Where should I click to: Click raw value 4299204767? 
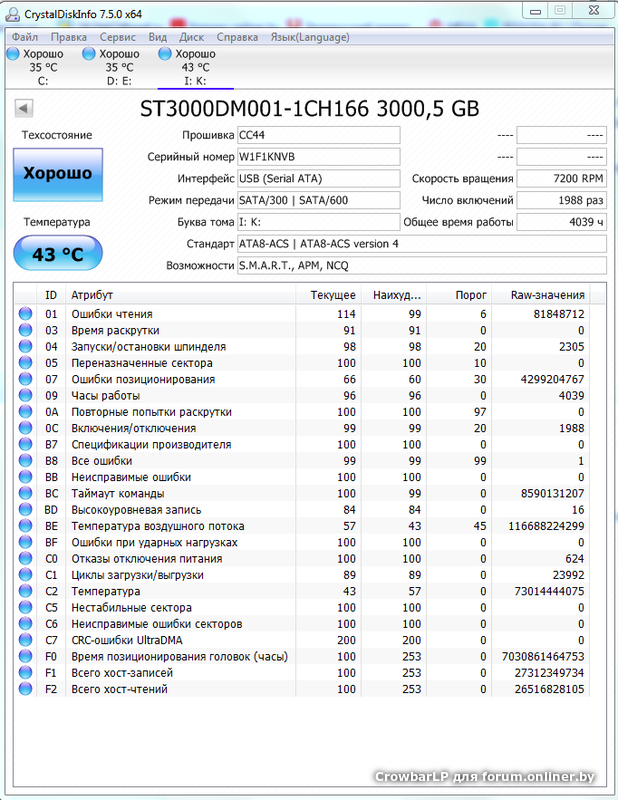pyautogui.click(x=553, y=379)
